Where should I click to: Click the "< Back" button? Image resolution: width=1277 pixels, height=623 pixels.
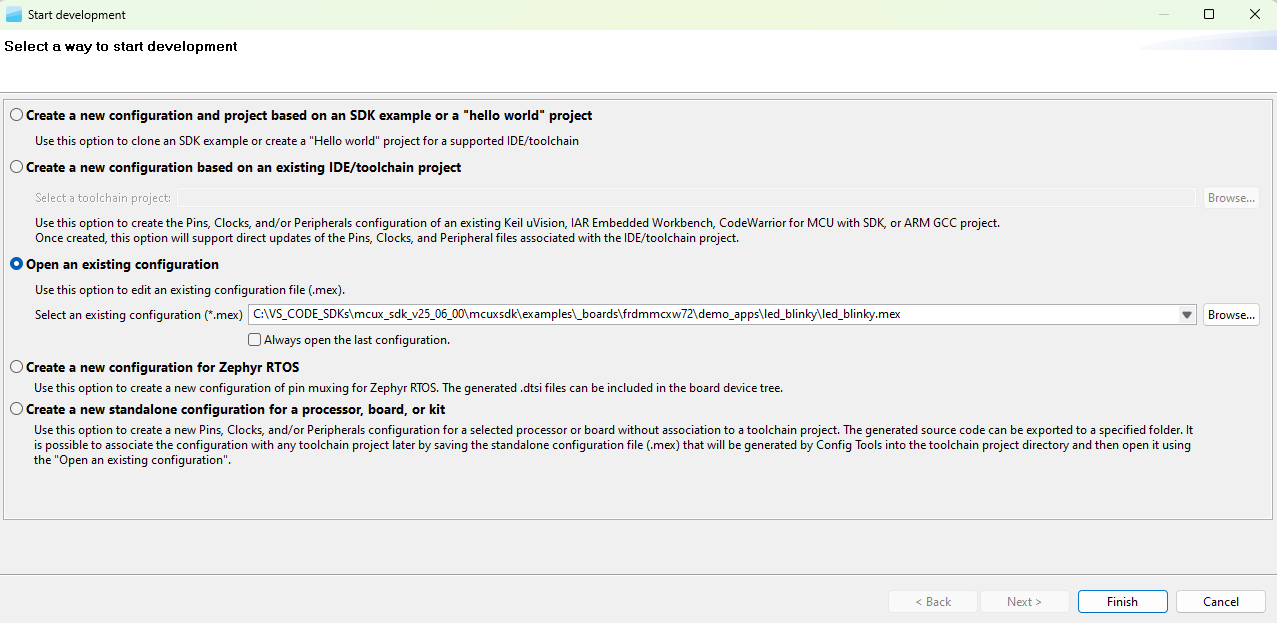pos(932,601)
